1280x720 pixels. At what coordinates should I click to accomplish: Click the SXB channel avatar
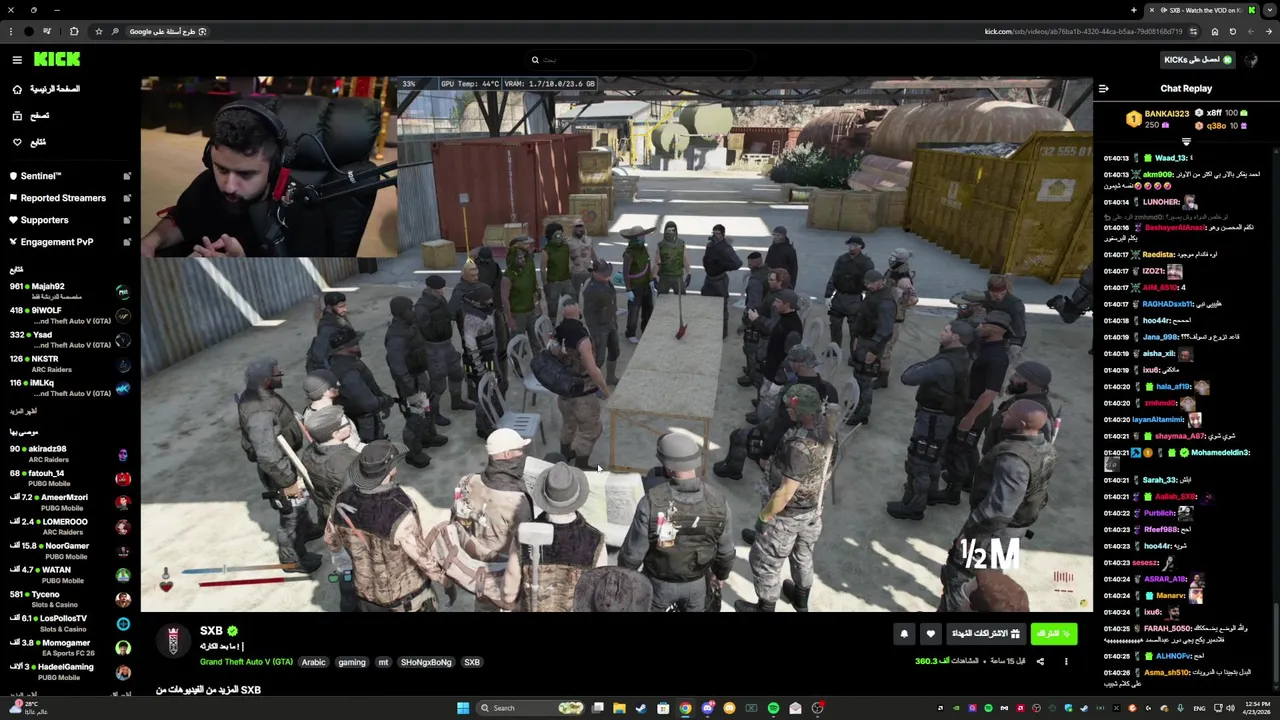pos(173,641)
